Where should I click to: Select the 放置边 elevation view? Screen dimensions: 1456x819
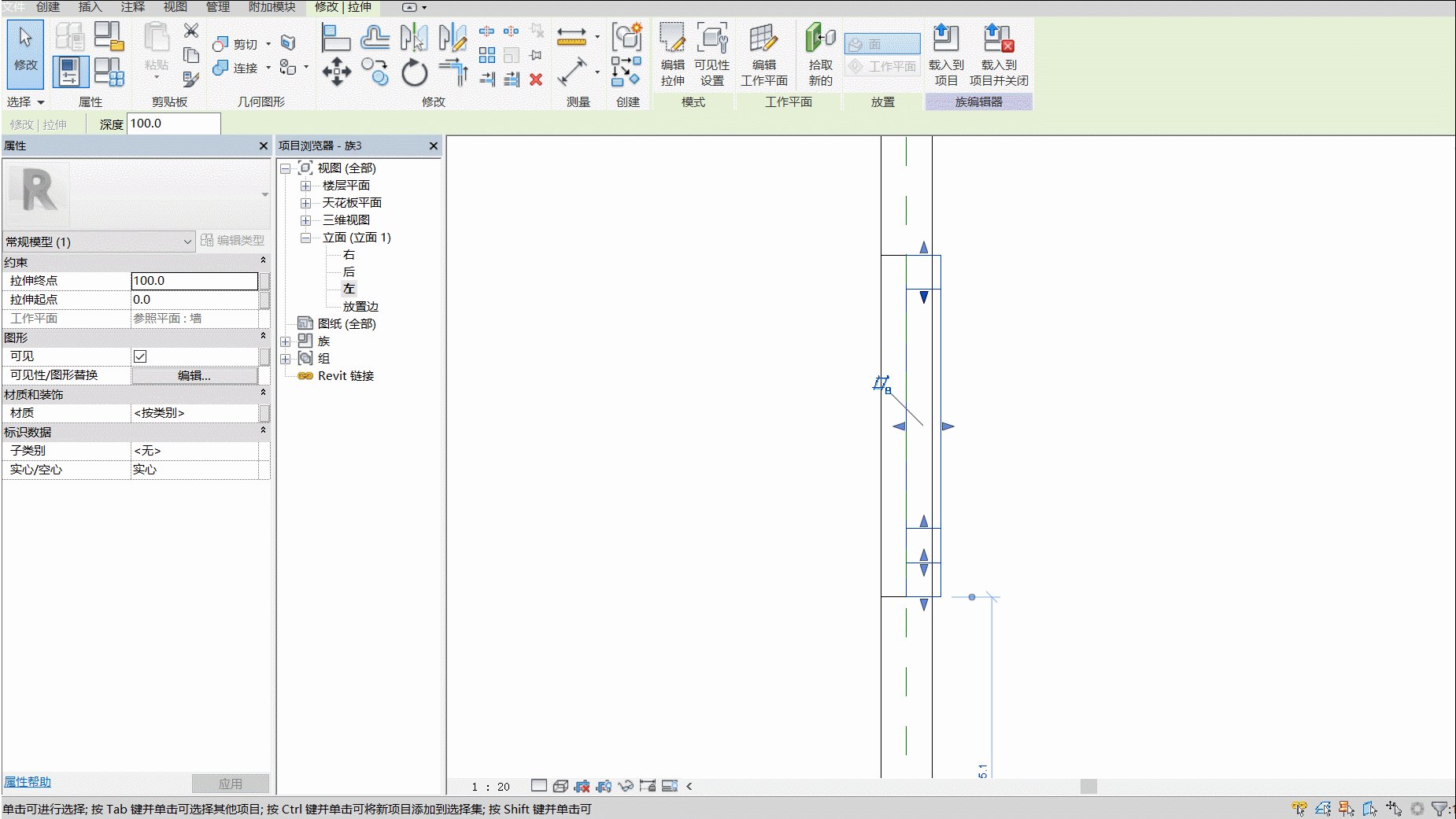click(x=360, y=307)
